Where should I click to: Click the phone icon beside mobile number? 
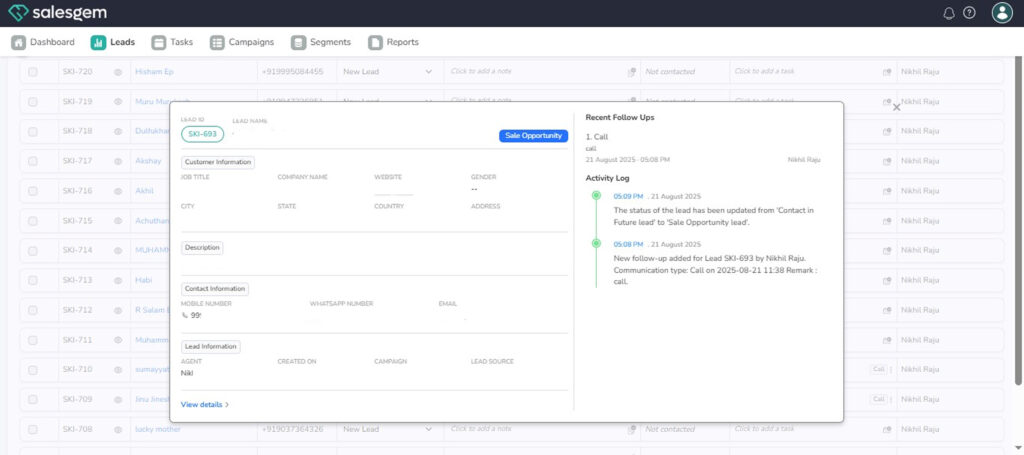pos(185,315)
